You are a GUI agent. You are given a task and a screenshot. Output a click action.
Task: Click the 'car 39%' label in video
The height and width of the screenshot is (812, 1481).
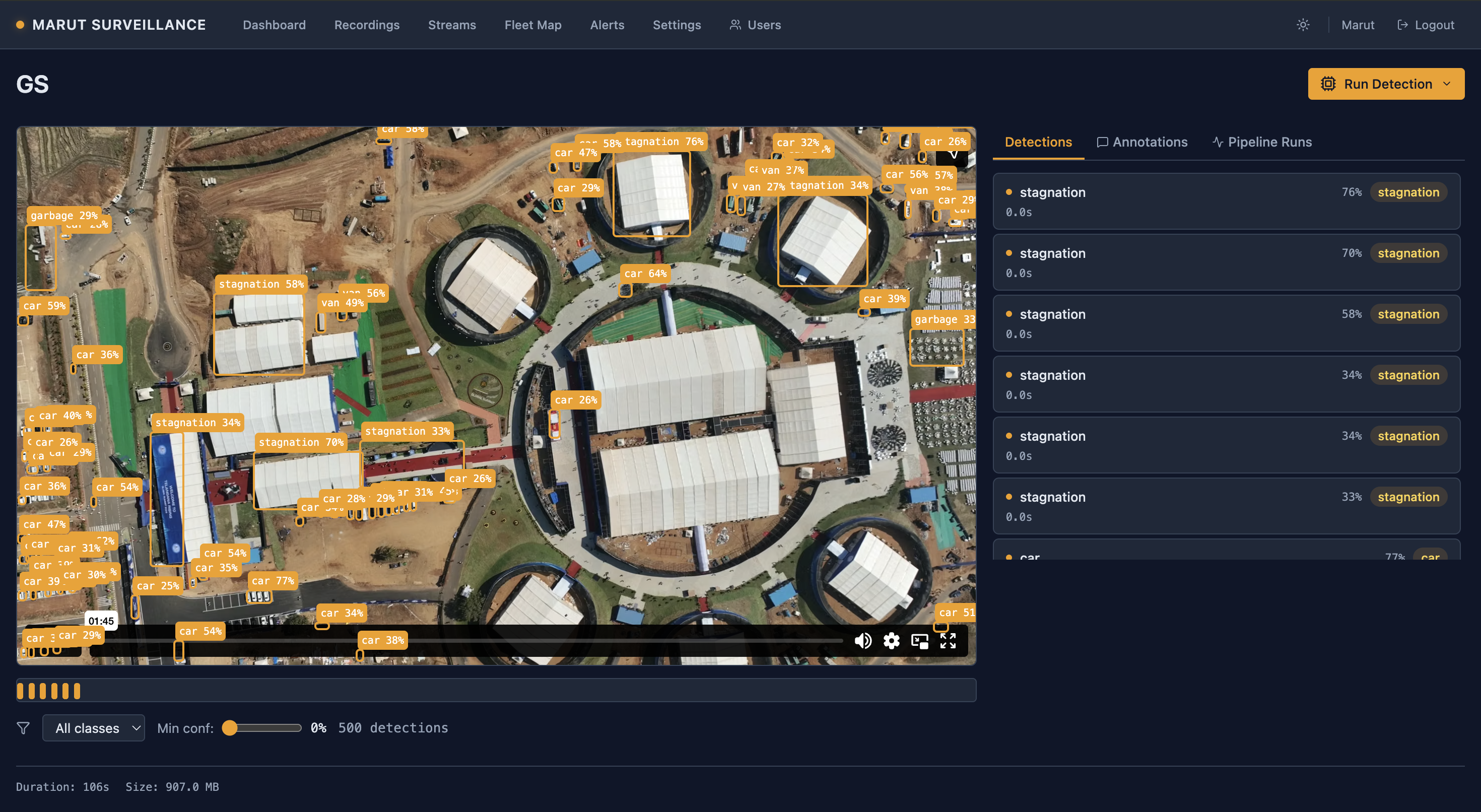pyautogui.click(x=884, y=299)
